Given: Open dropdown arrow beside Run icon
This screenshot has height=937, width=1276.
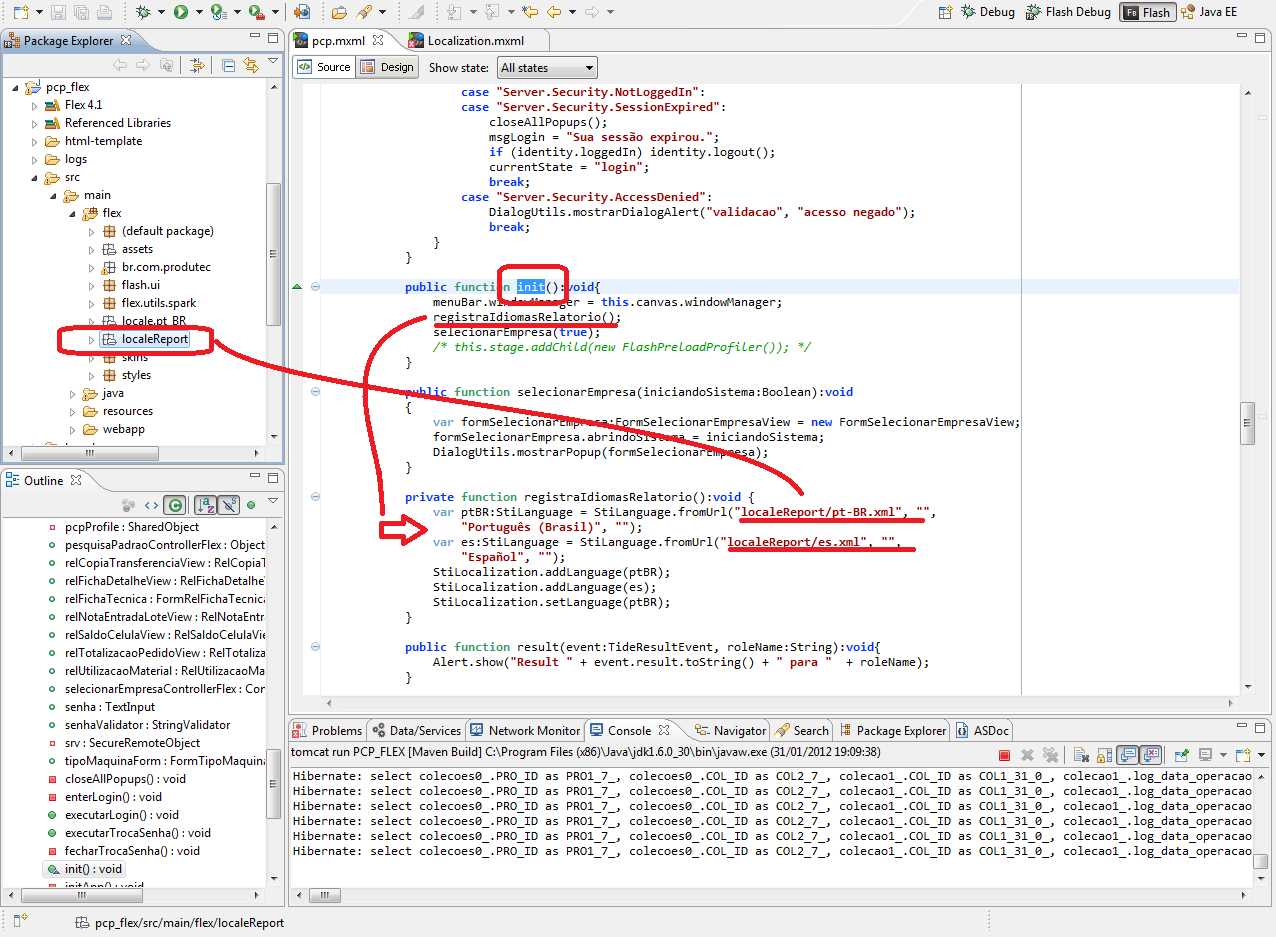Looking at the screenshot, I should point(198,12).
